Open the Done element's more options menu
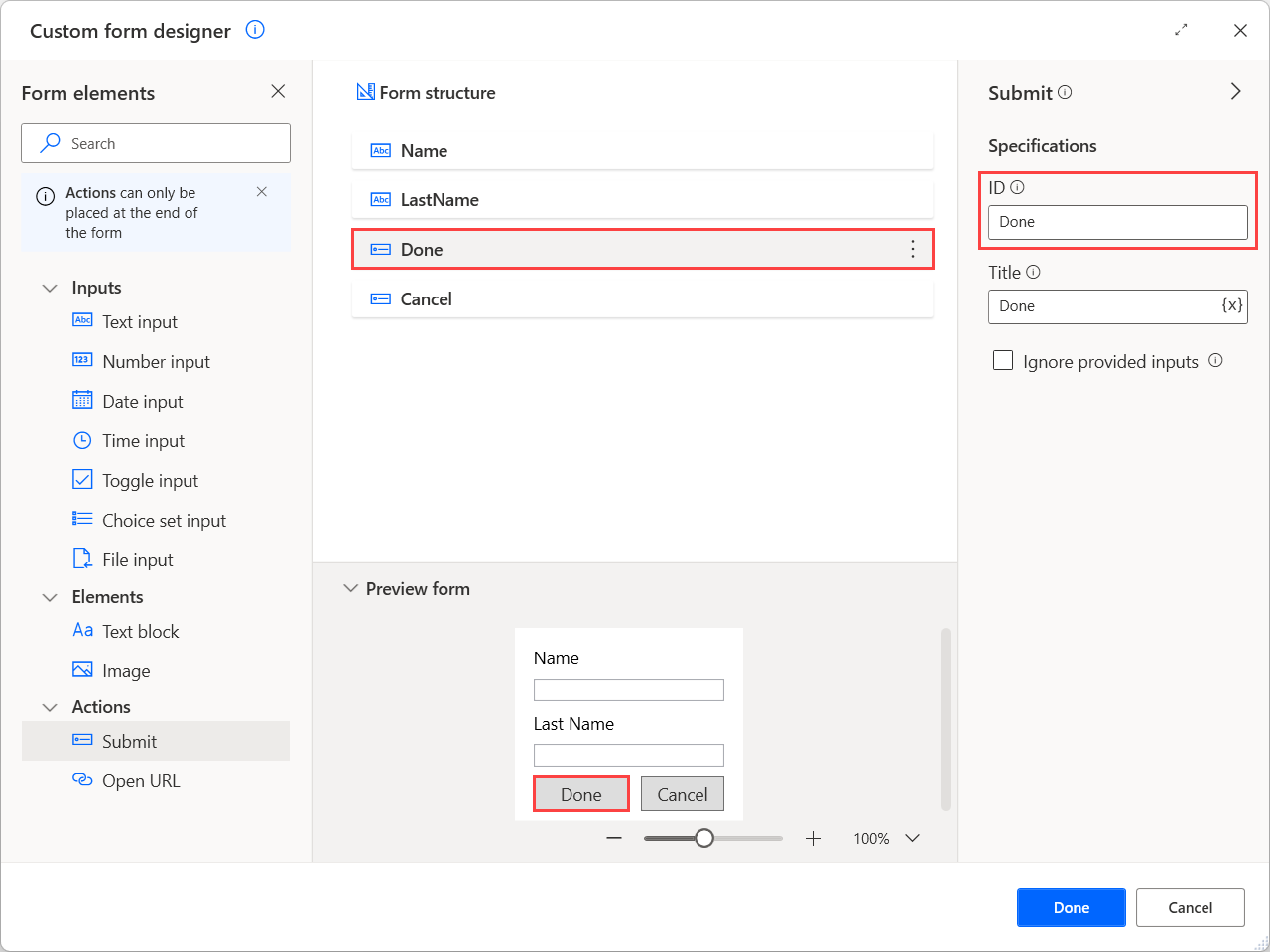This screenshot has width=1270, height=952. 913,250
